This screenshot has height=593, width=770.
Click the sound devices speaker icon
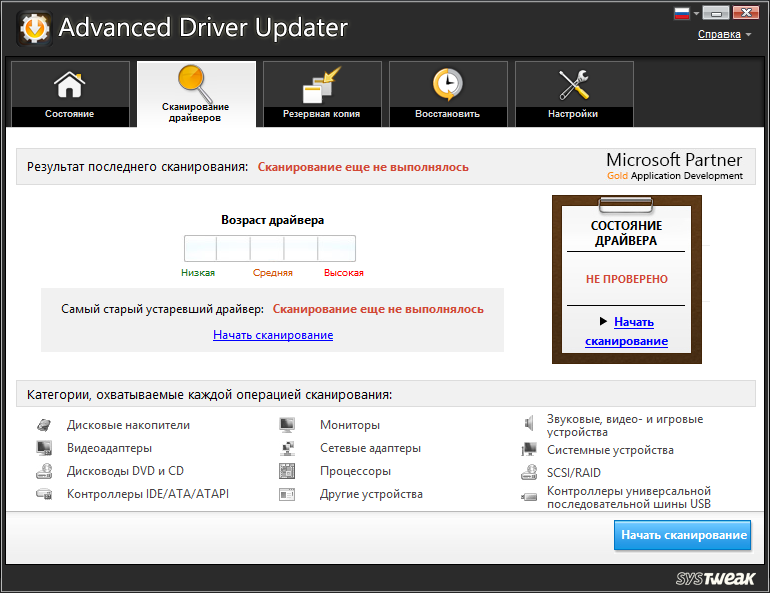click(x=529, y=425)
